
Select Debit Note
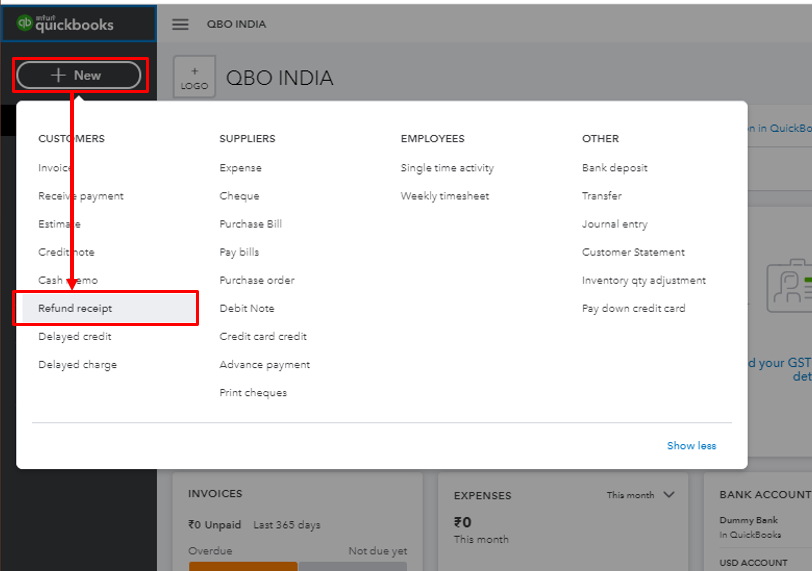(247, 308)
